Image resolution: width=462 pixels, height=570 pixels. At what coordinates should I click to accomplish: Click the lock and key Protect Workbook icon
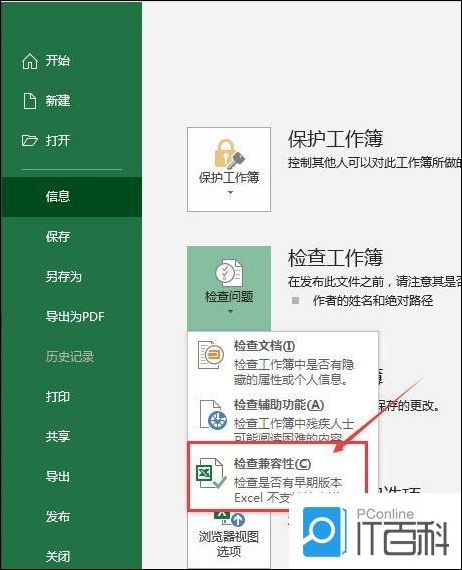point(229,154)
